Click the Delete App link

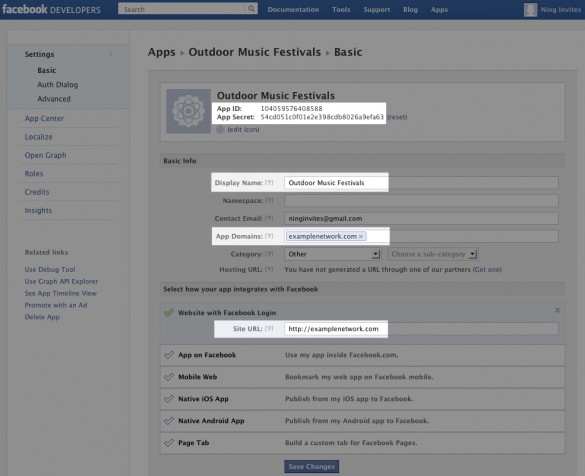[42, 317]
